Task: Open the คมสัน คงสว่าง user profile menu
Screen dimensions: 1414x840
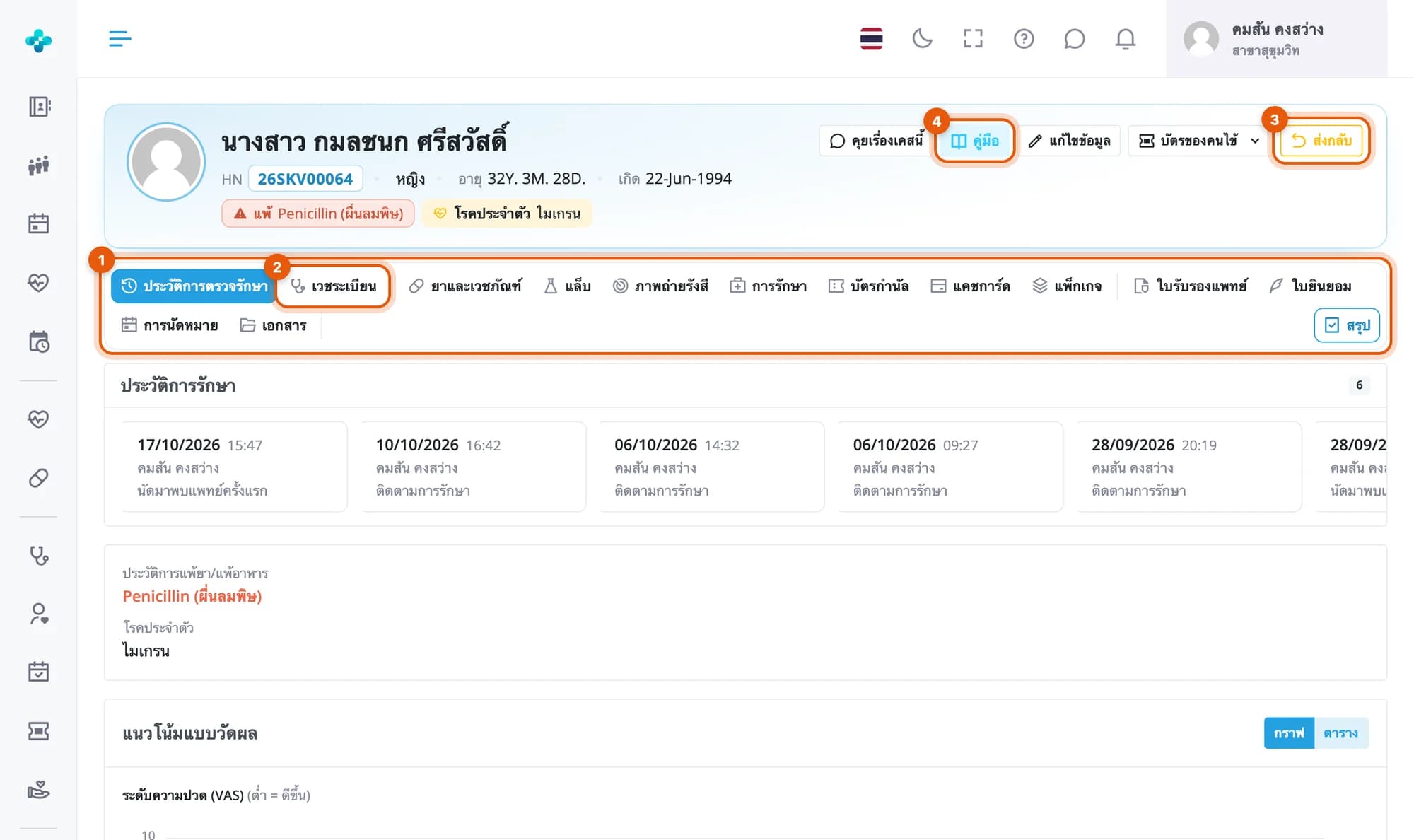Action: pyautogui.click(x=1276, y=39)
